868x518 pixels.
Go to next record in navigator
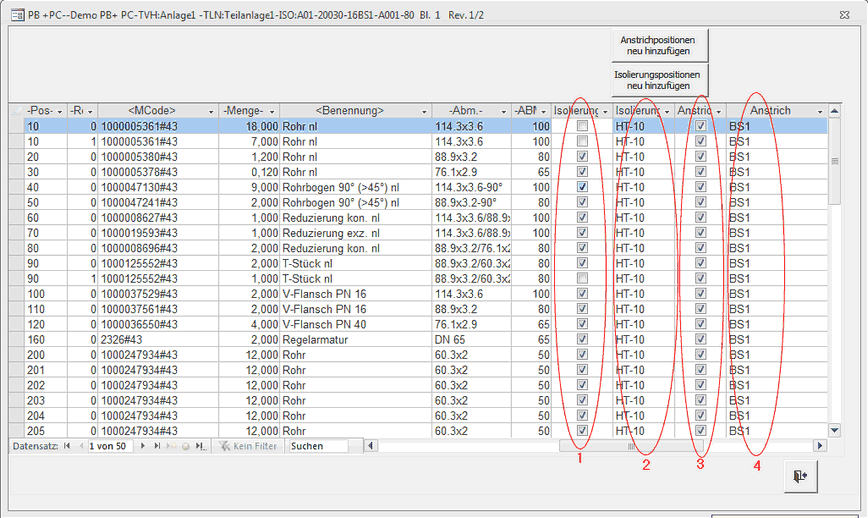(143, 446)
